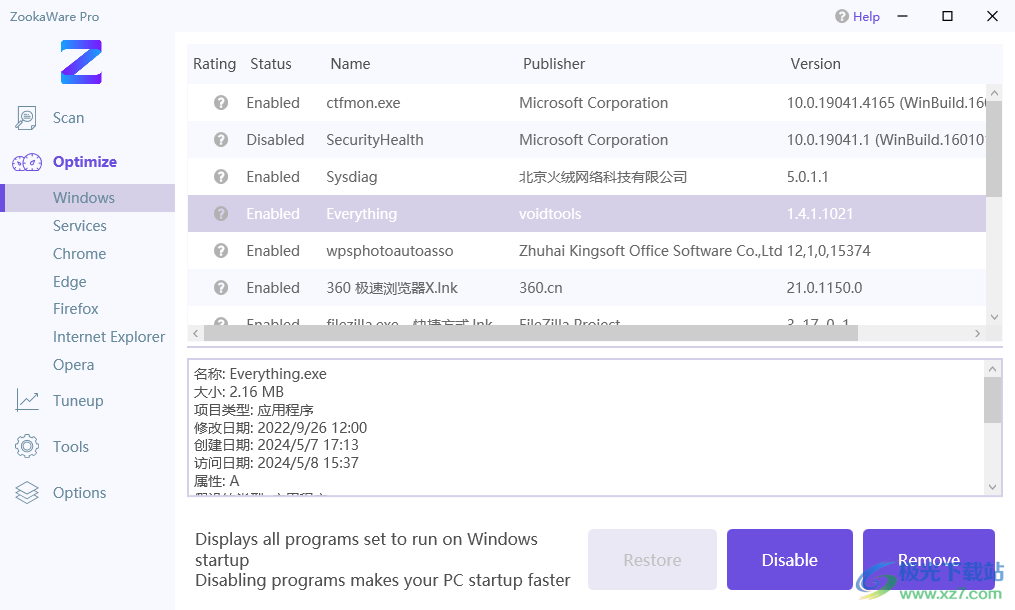Image resolution: width=1015 pixels, height=610 pixels.
Task: Sort list by Publisher column header
Action: (554, 64)
